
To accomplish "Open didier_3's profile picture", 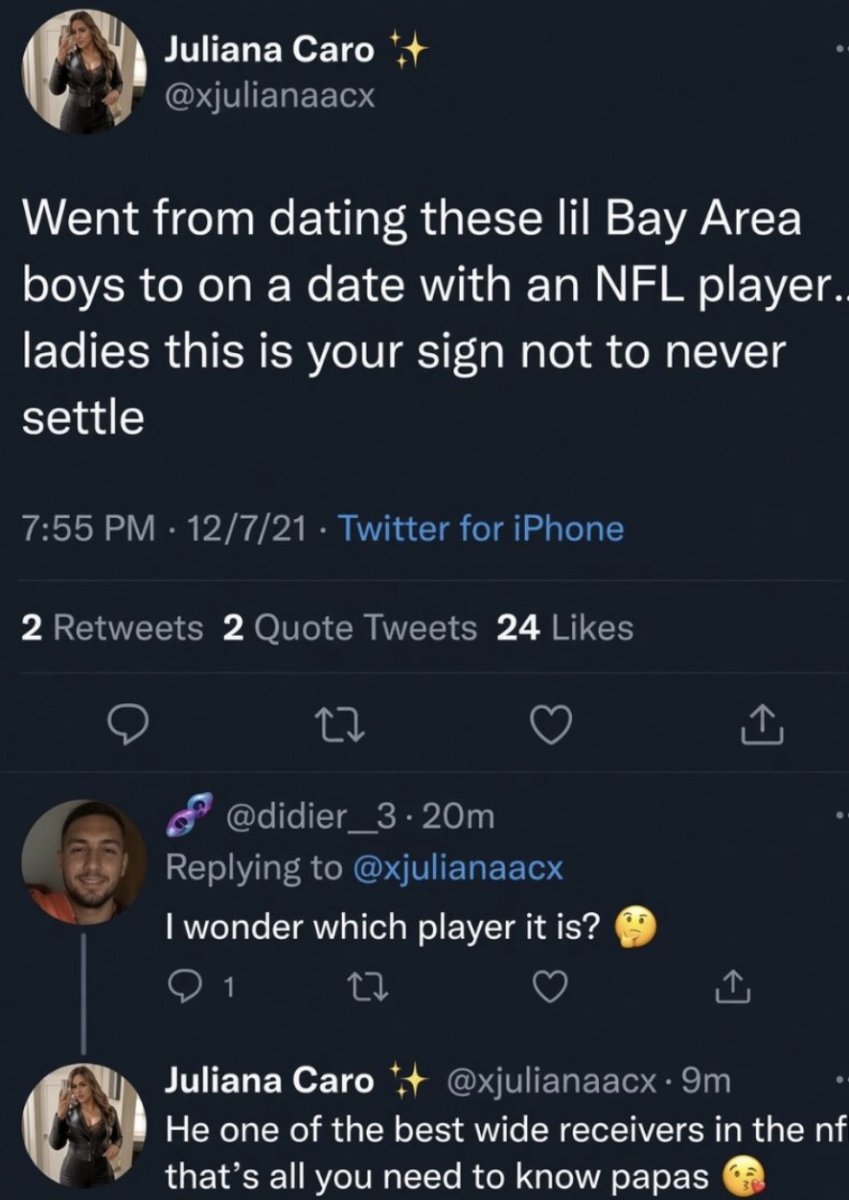I will (85, 861).
